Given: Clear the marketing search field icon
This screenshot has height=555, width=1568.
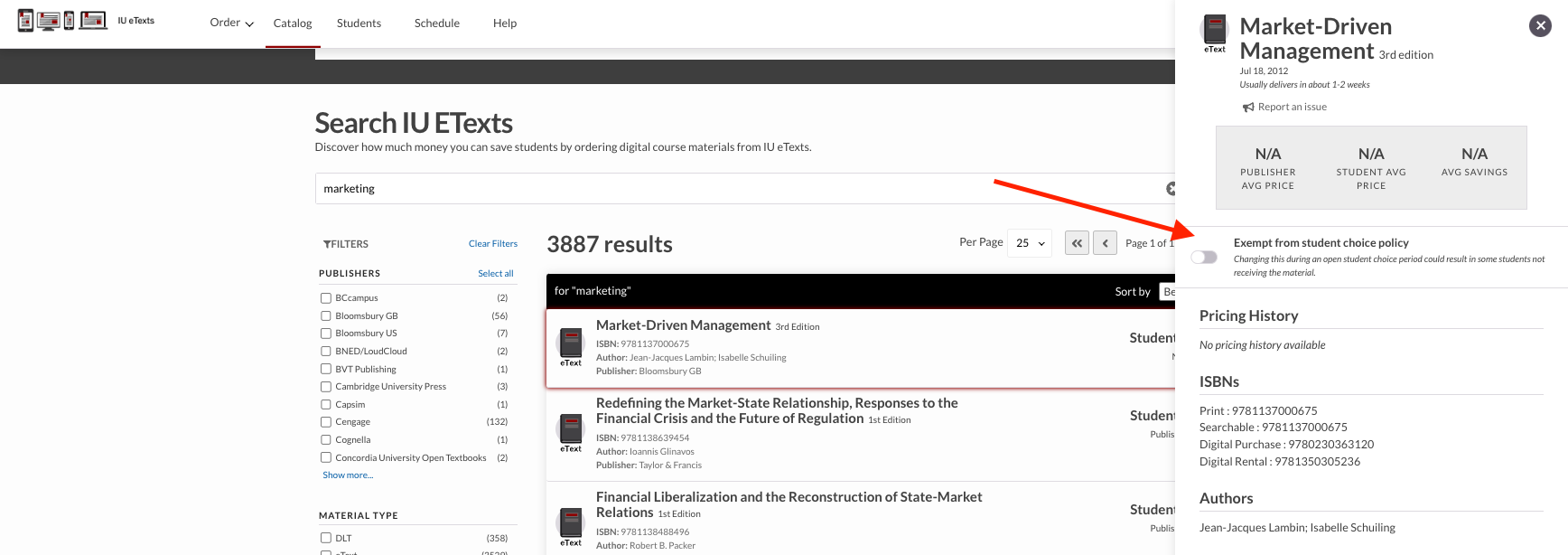Looking at the screenshot, I should 1171,189.
